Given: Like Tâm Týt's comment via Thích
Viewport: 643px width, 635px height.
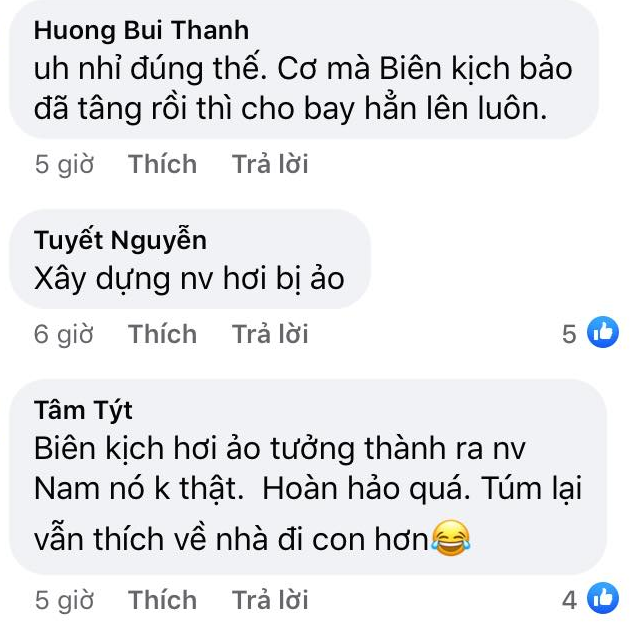Looking at the screenshot, I should point(162,600).
